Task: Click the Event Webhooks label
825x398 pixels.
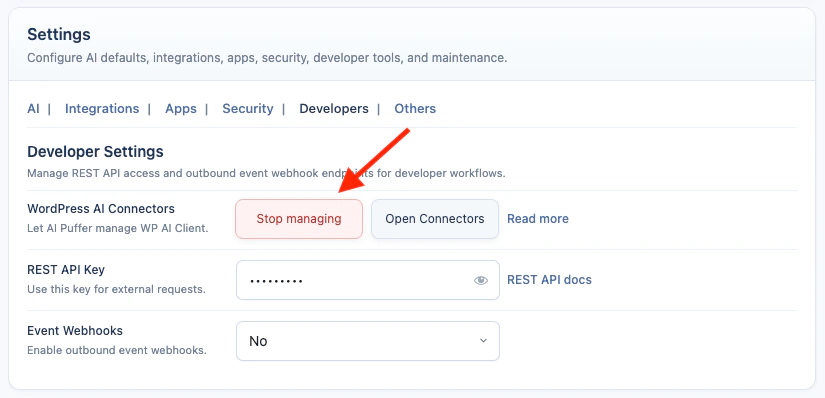Action: (75, 331)
